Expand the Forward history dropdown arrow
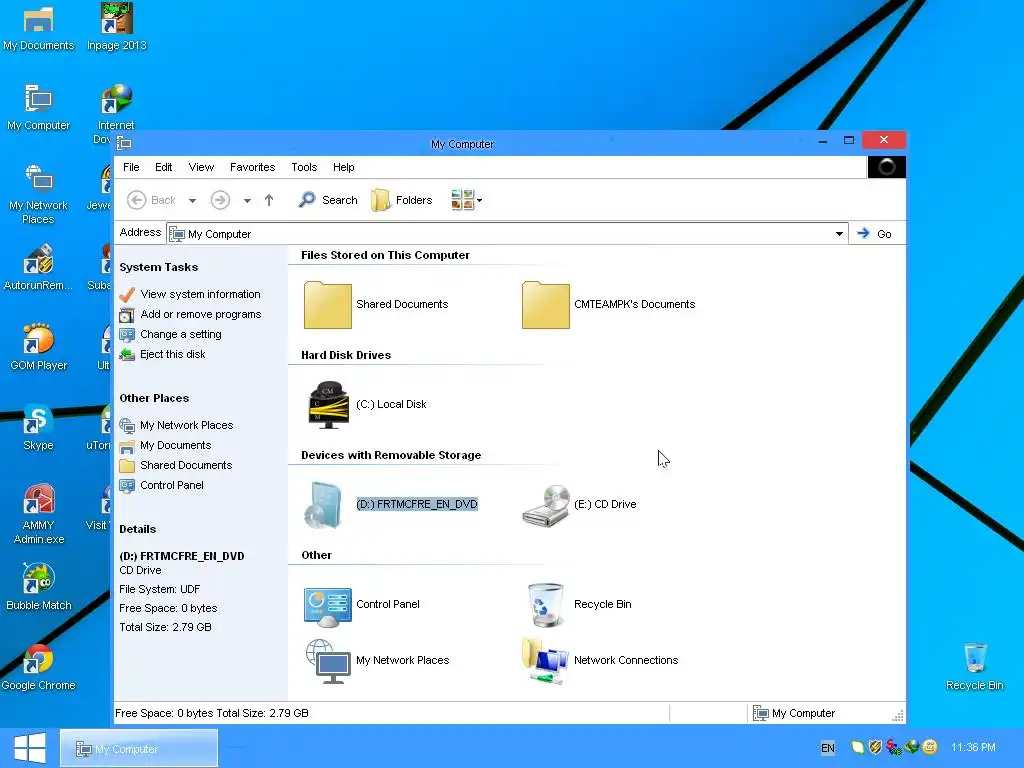The width and height of the screenshot is (1024, 768). [x=247, y=200]
